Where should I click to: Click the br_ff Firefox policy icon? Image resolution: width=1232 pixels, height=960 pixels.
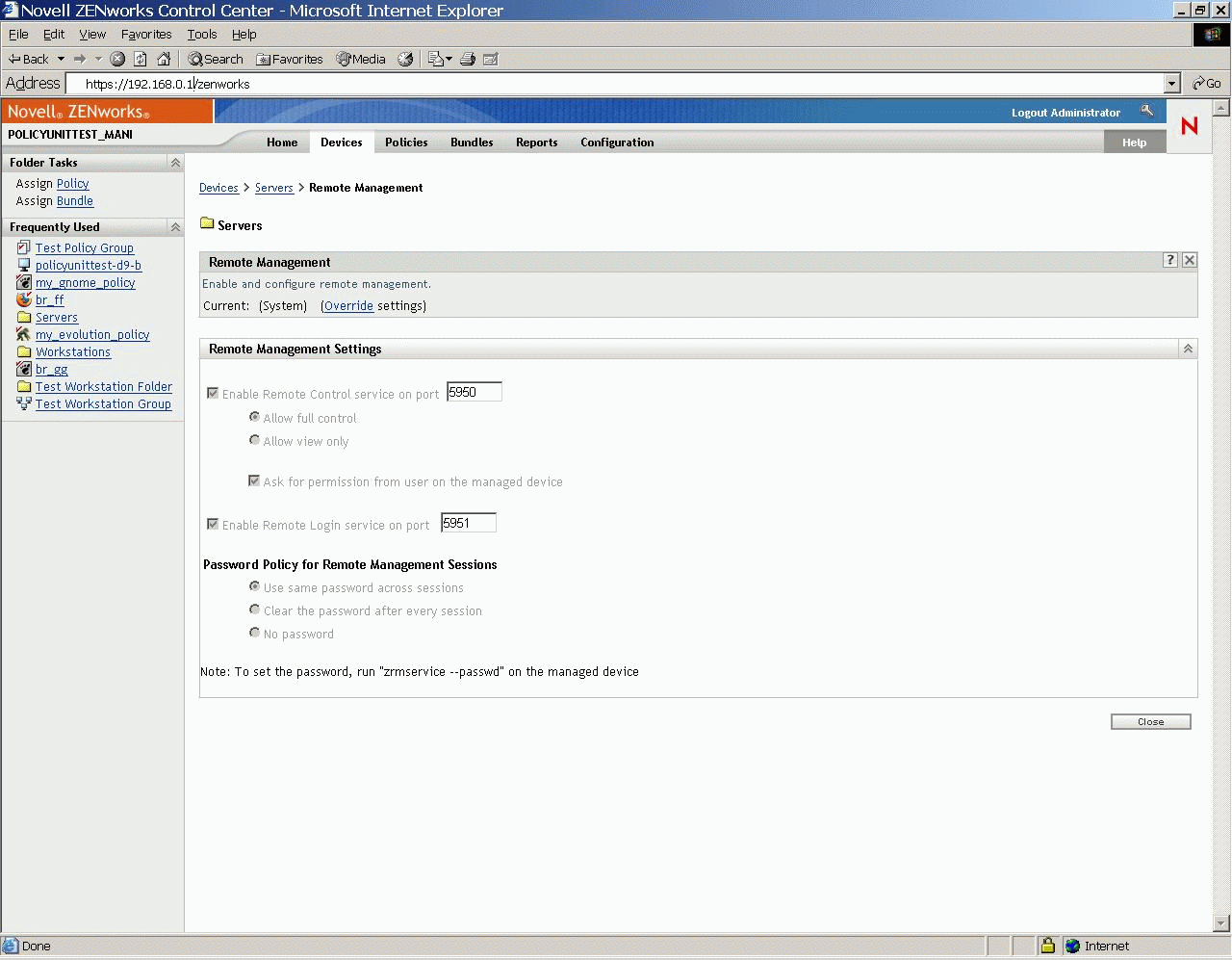tap(24, 299)
